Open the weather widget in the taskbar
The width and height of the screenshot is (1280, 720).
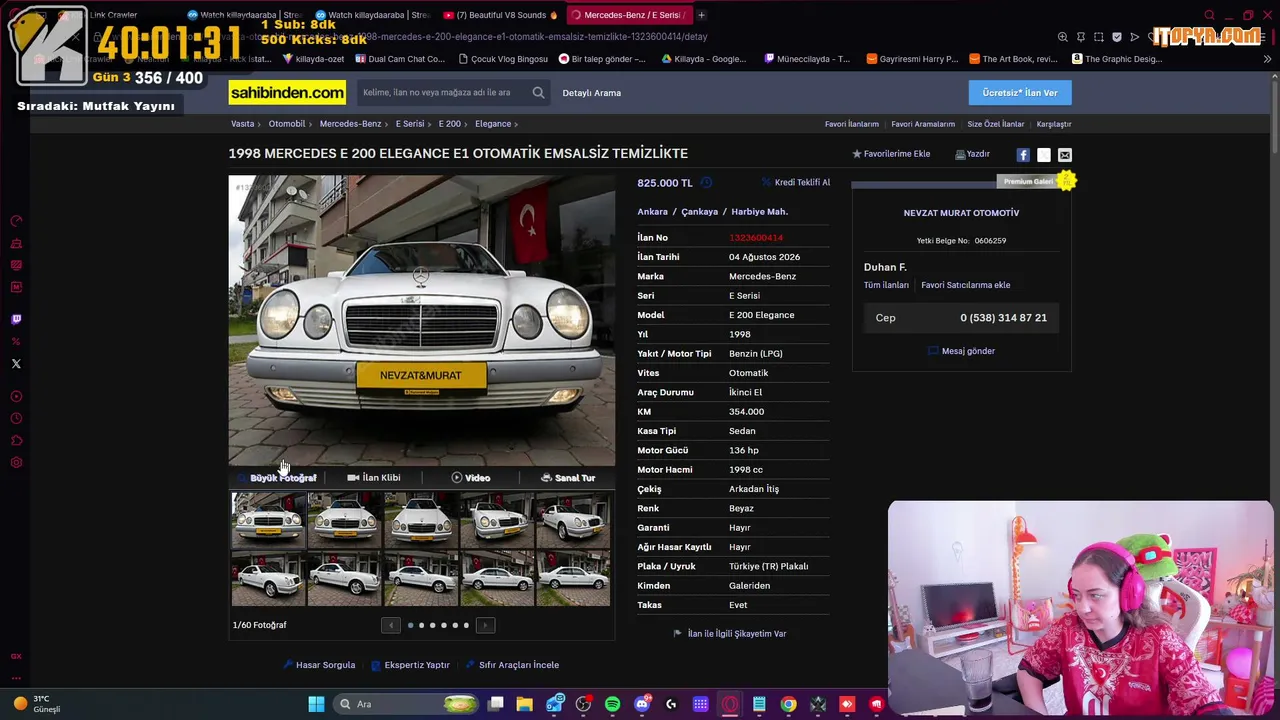click(x=38, y=704)
